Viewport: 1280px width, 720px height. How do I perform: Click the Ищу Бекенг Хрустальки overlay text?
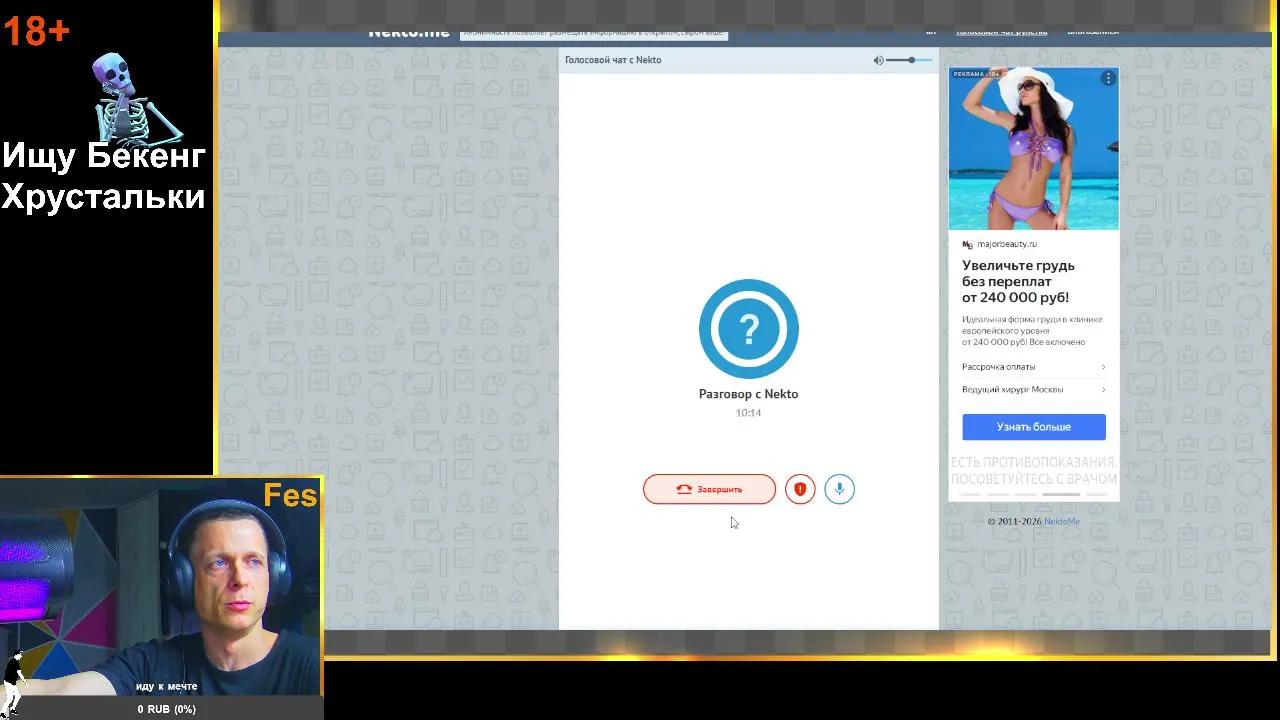103,175
